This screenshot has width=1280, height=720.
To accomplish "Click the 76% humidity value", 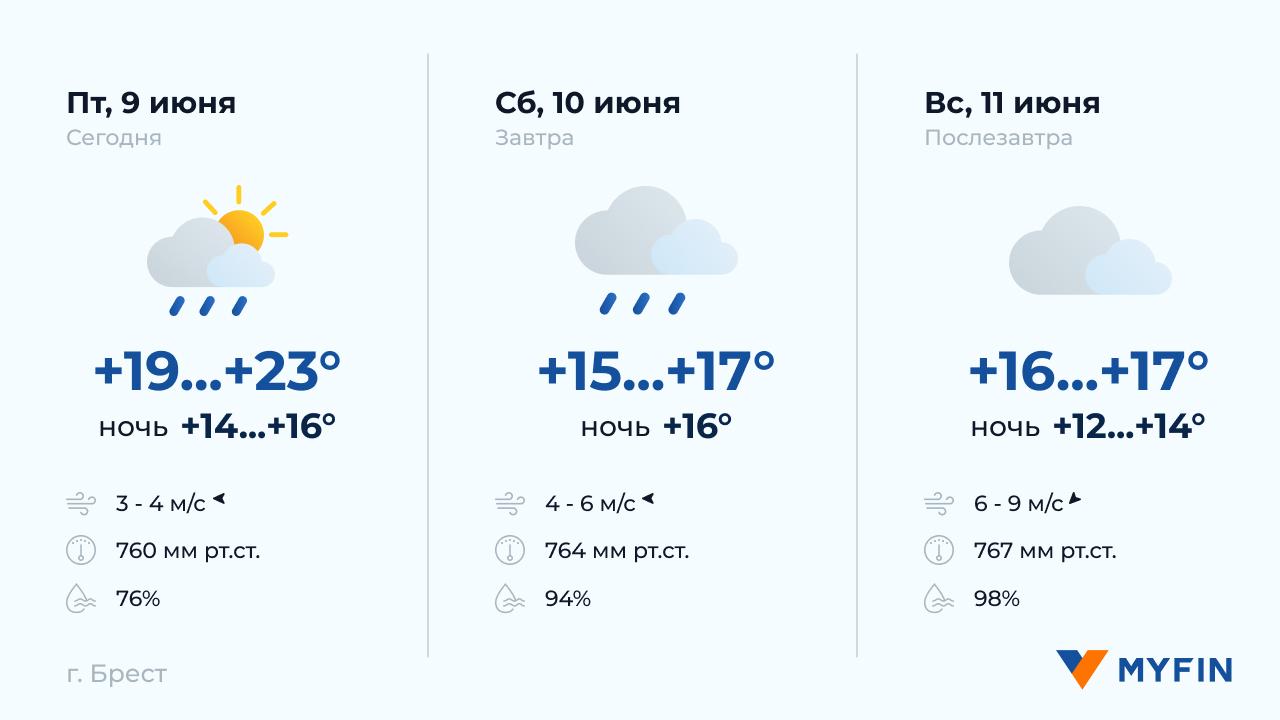I will coord(138,599).
